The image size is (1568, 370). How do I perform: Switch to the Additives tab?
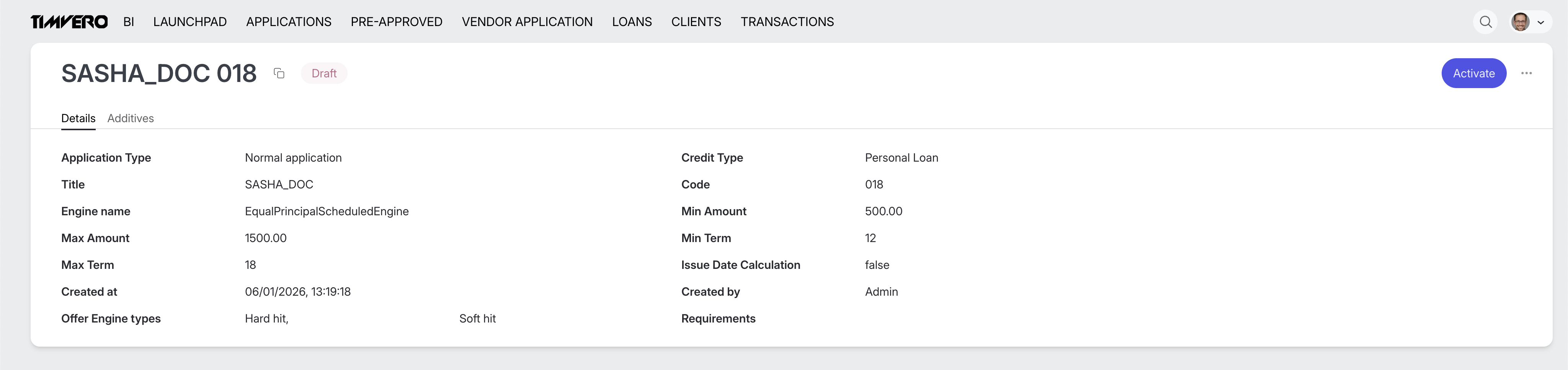pyautogui.click(x=130, y=118)
